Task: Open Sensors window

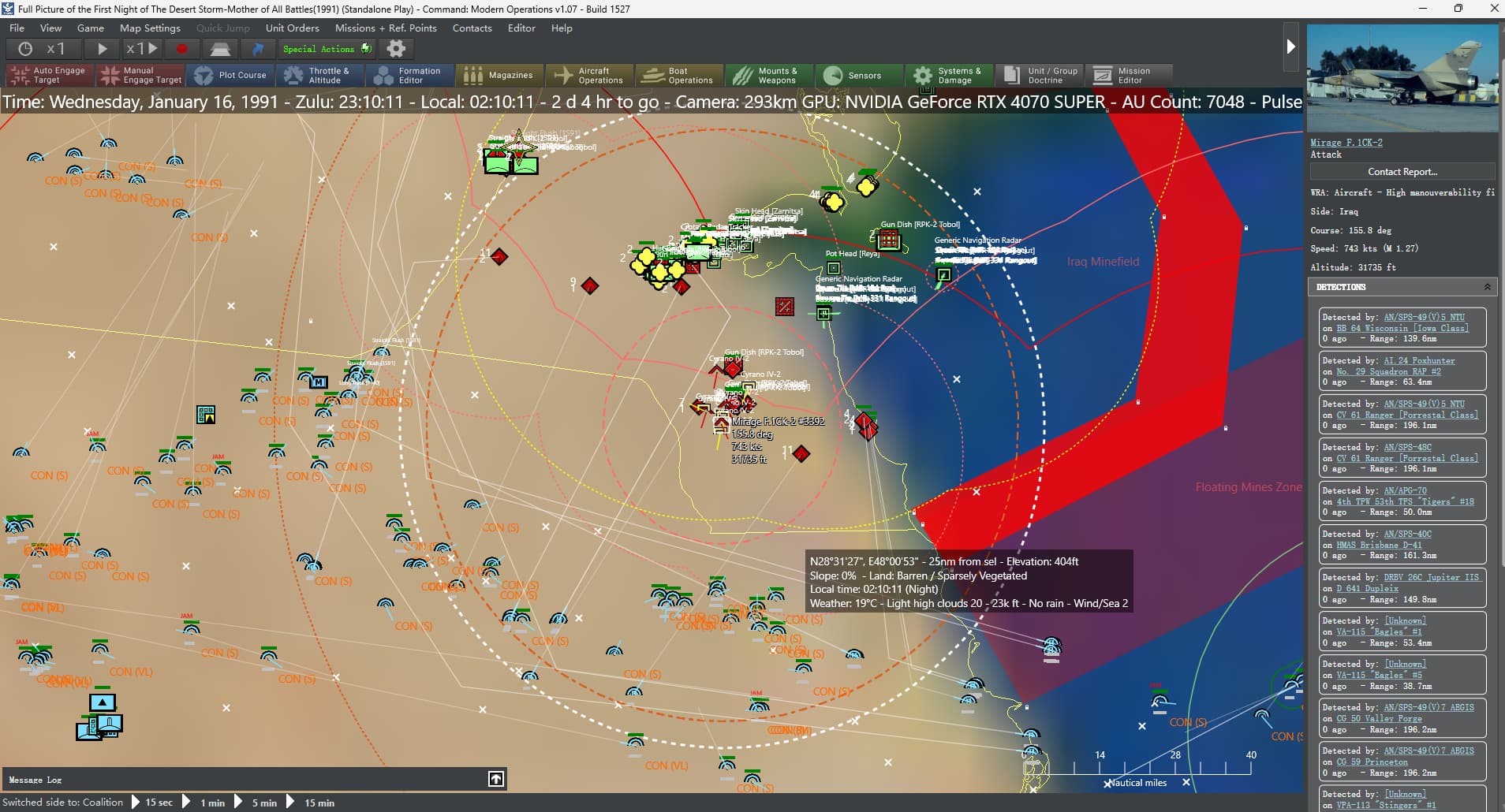Action: click(x=860, y=75)
